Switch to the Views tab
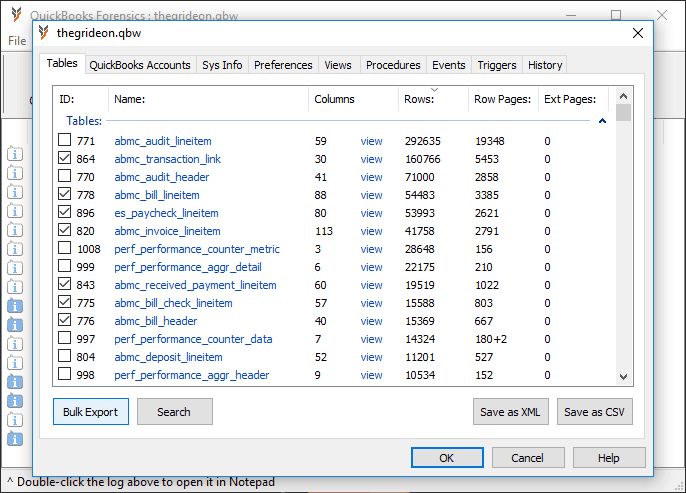The width and height of the screenshot is (686, 493). (x=338, y=65)
